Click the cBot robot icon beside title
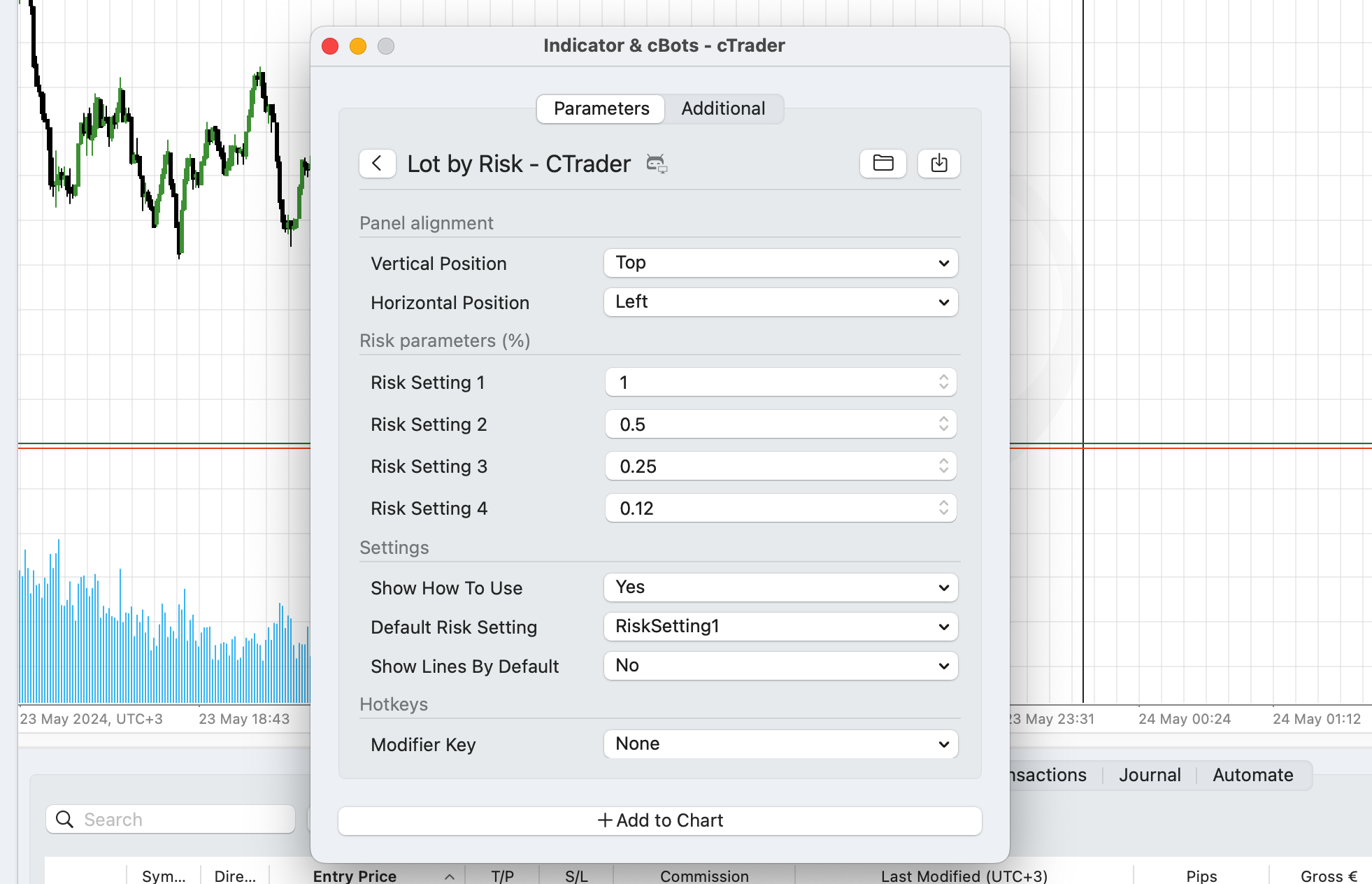Viewport: 1372px width, 884px height. click(x=657, y=164)
